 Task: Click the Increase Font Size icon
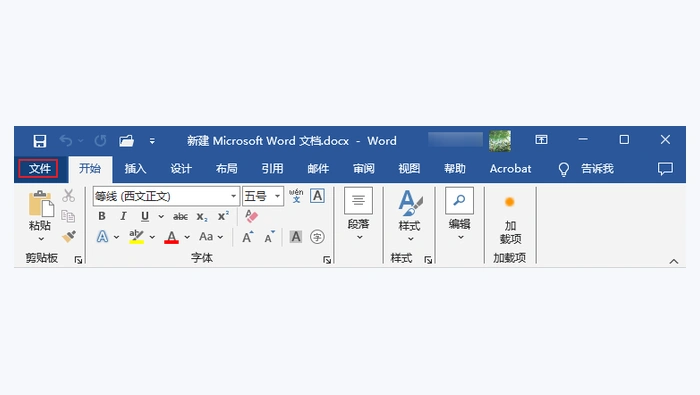click(247, 237)
